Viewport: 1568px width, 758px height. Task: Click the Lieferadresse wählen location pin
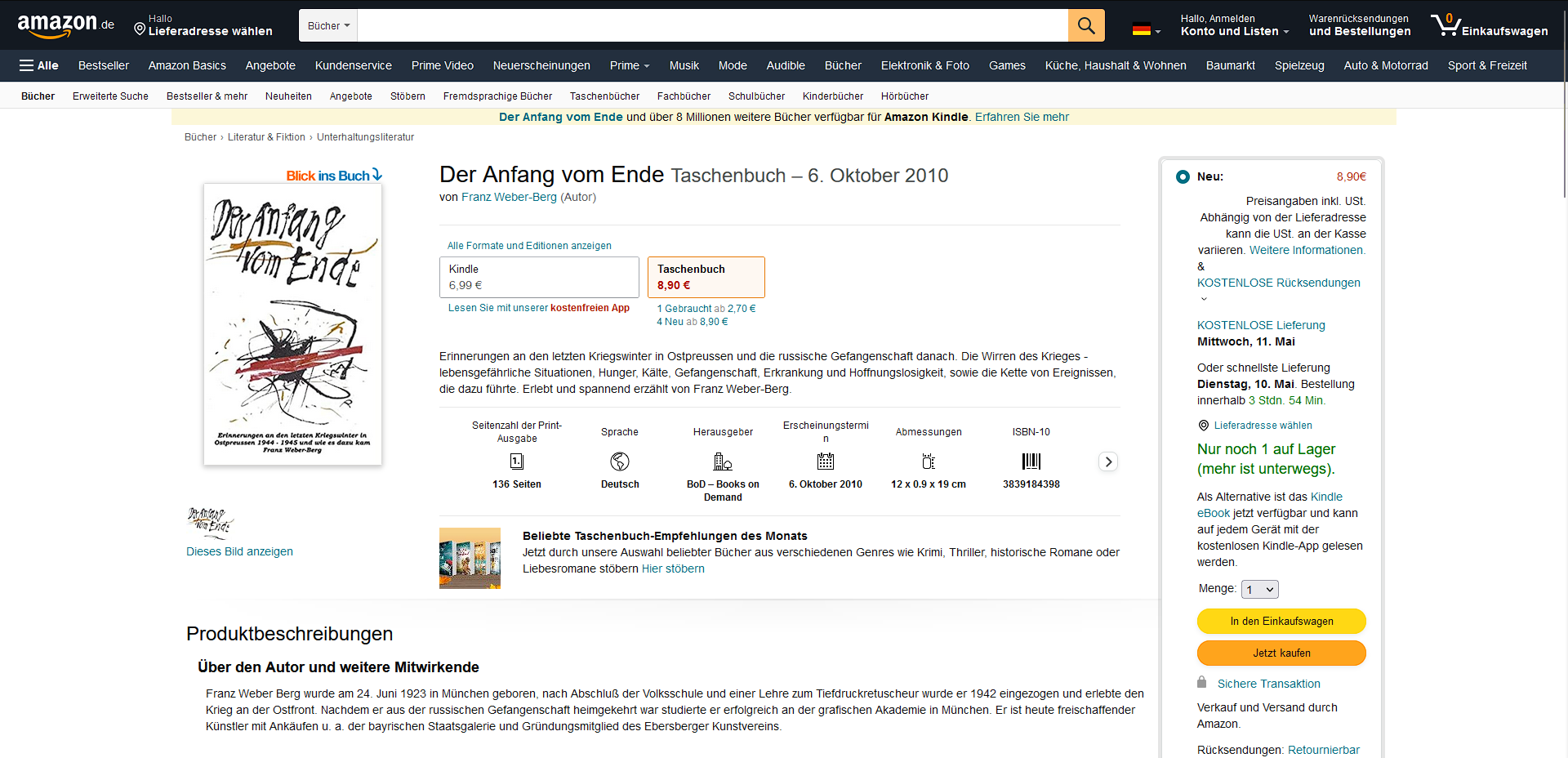pyautogui.click(x=139, y=29)
